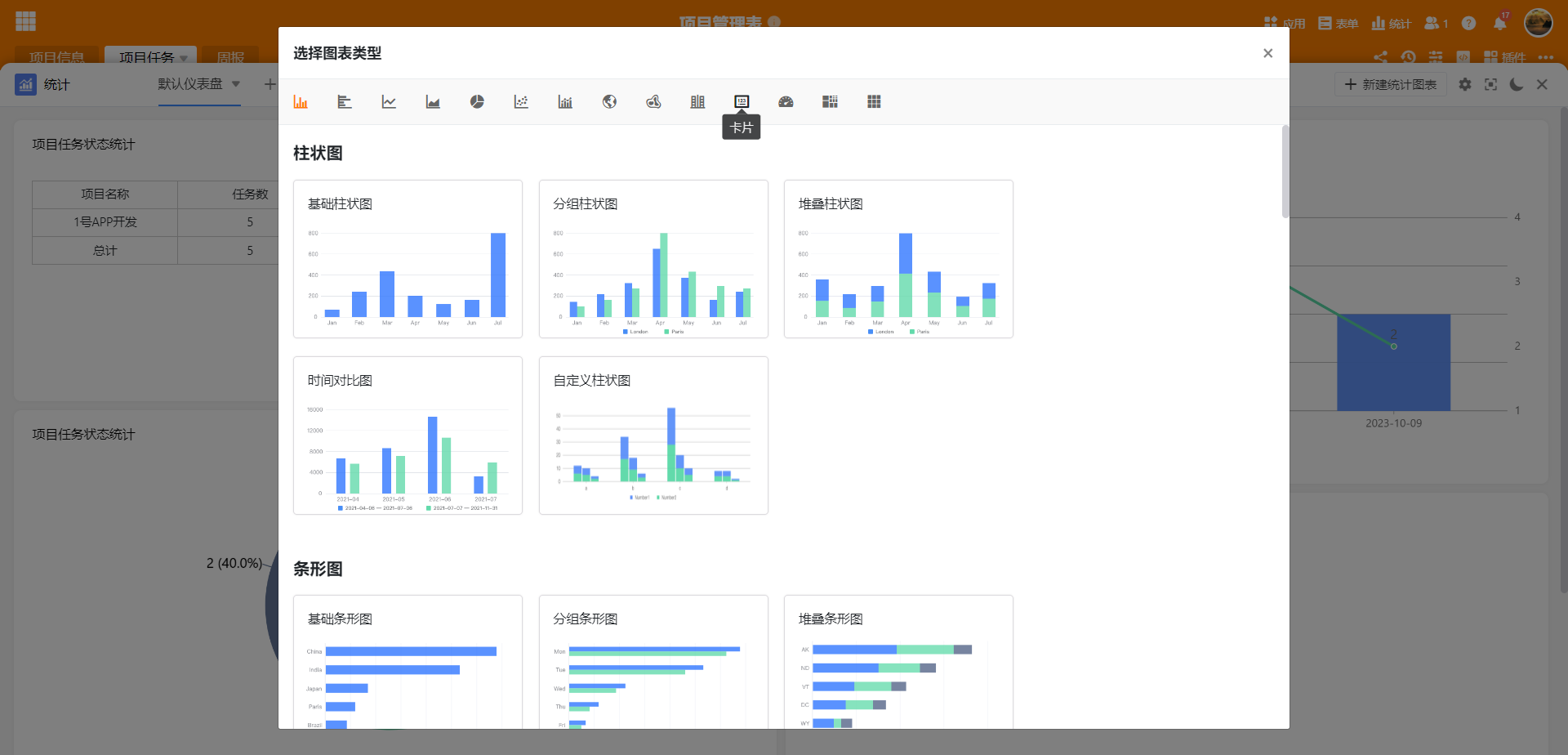Click the dialog vertical scrollbar
This screenshot has height=755, width=1568.
pos(1285,172)
